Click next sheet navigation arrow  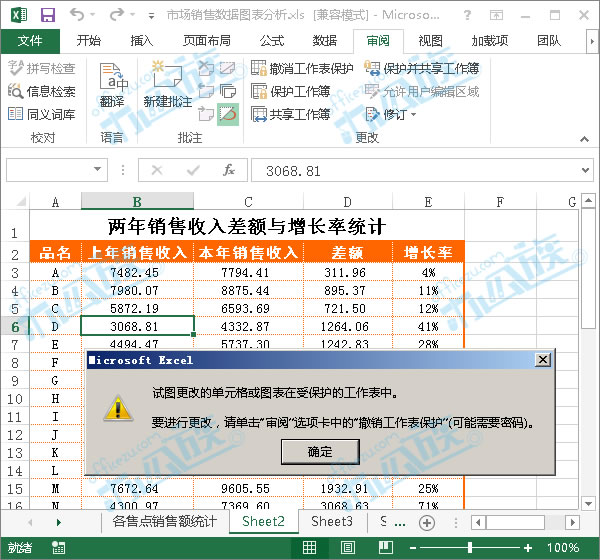pyautogui.click(x=59, y=522)
